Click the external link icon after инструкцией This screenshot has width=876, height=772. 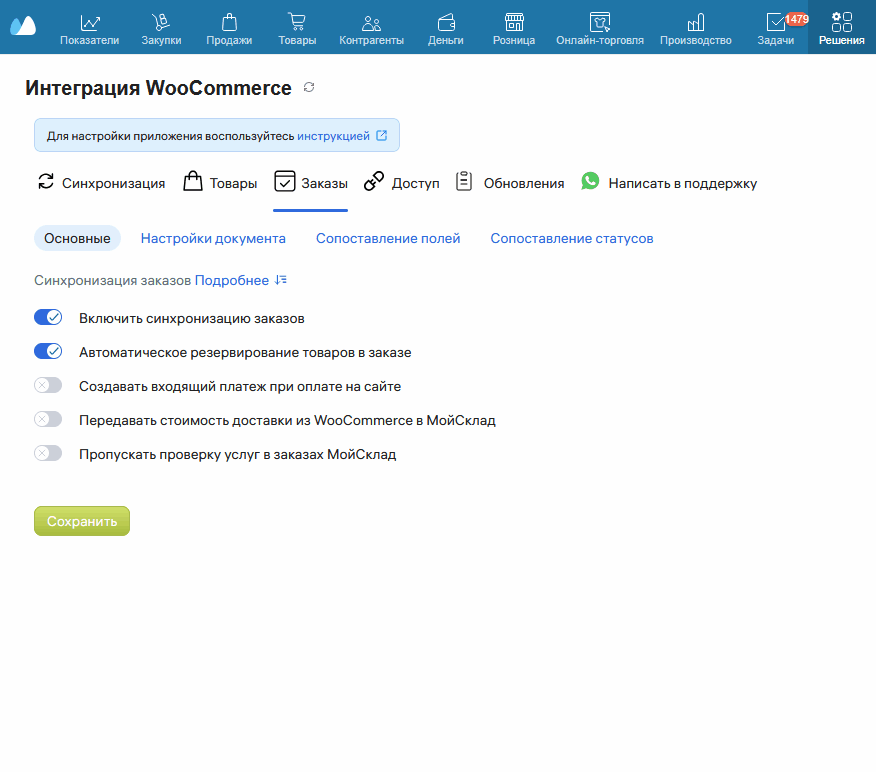coord(382,135)
